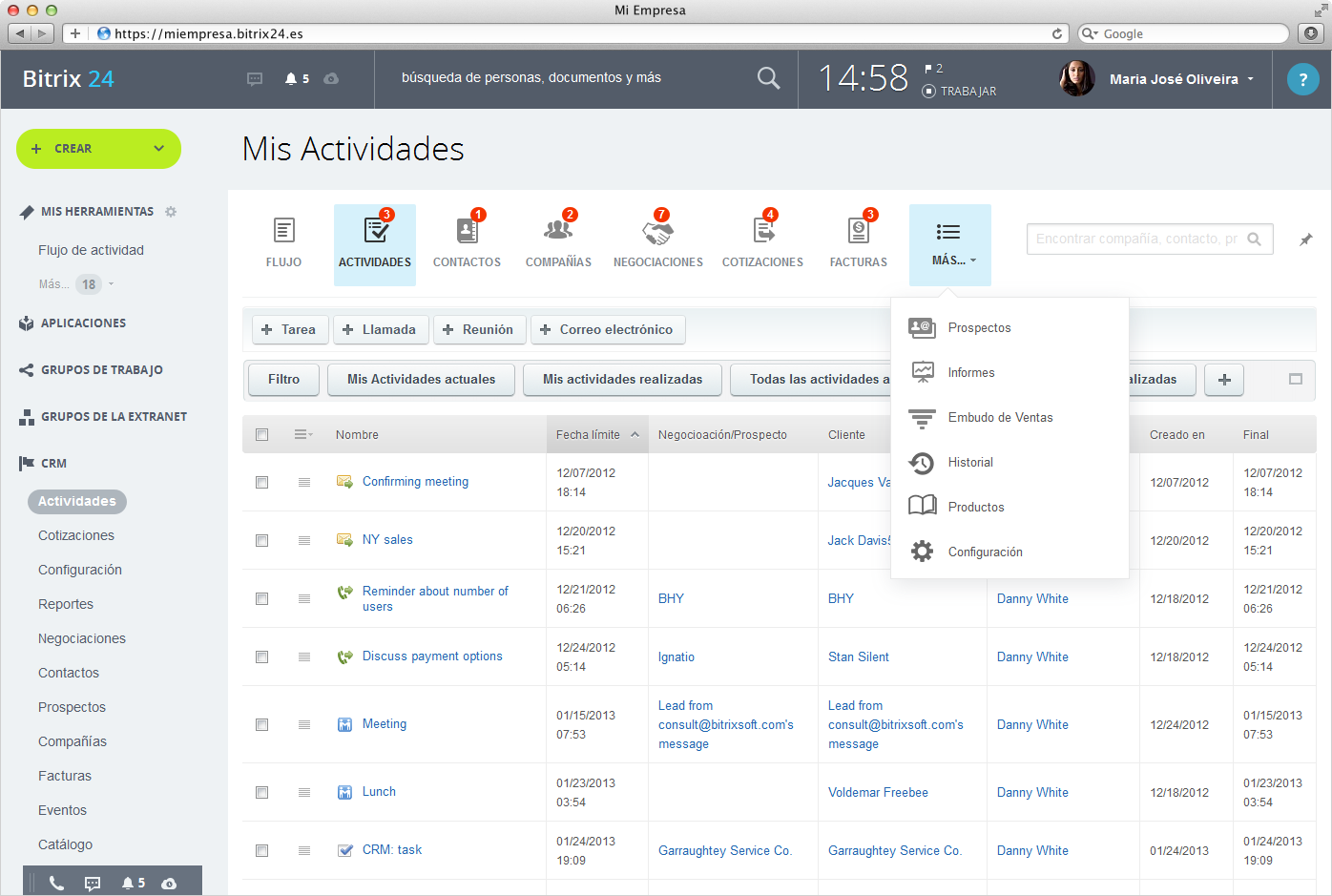This screenshot has width=1332, height=896.
Task: Open the Embudo de Ventas funnel item
Action: [1000, 418]
